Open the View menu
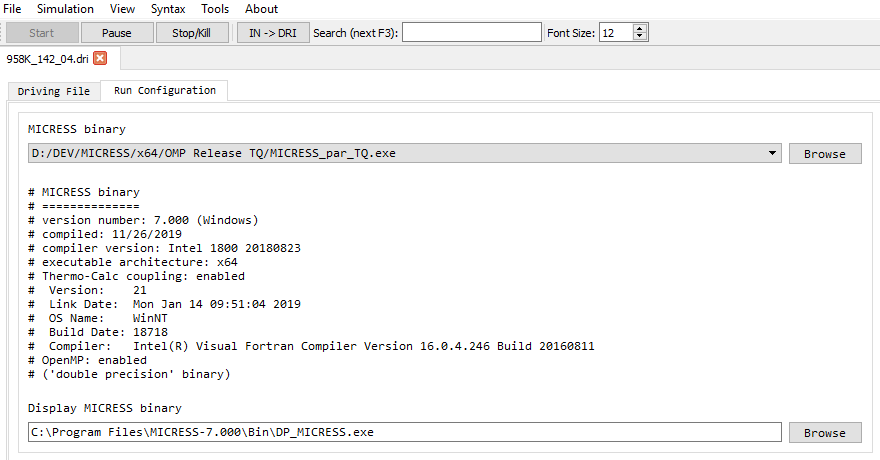 click(123, 9)
